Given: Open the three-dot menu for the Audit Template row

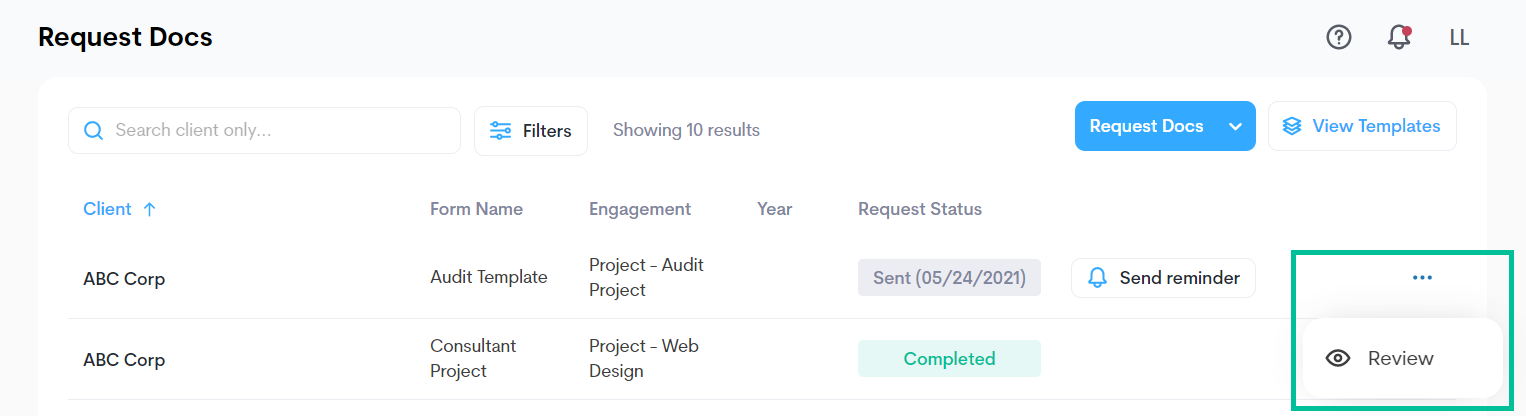Looking at the screenshot, I should click(x=1422, y=278).
